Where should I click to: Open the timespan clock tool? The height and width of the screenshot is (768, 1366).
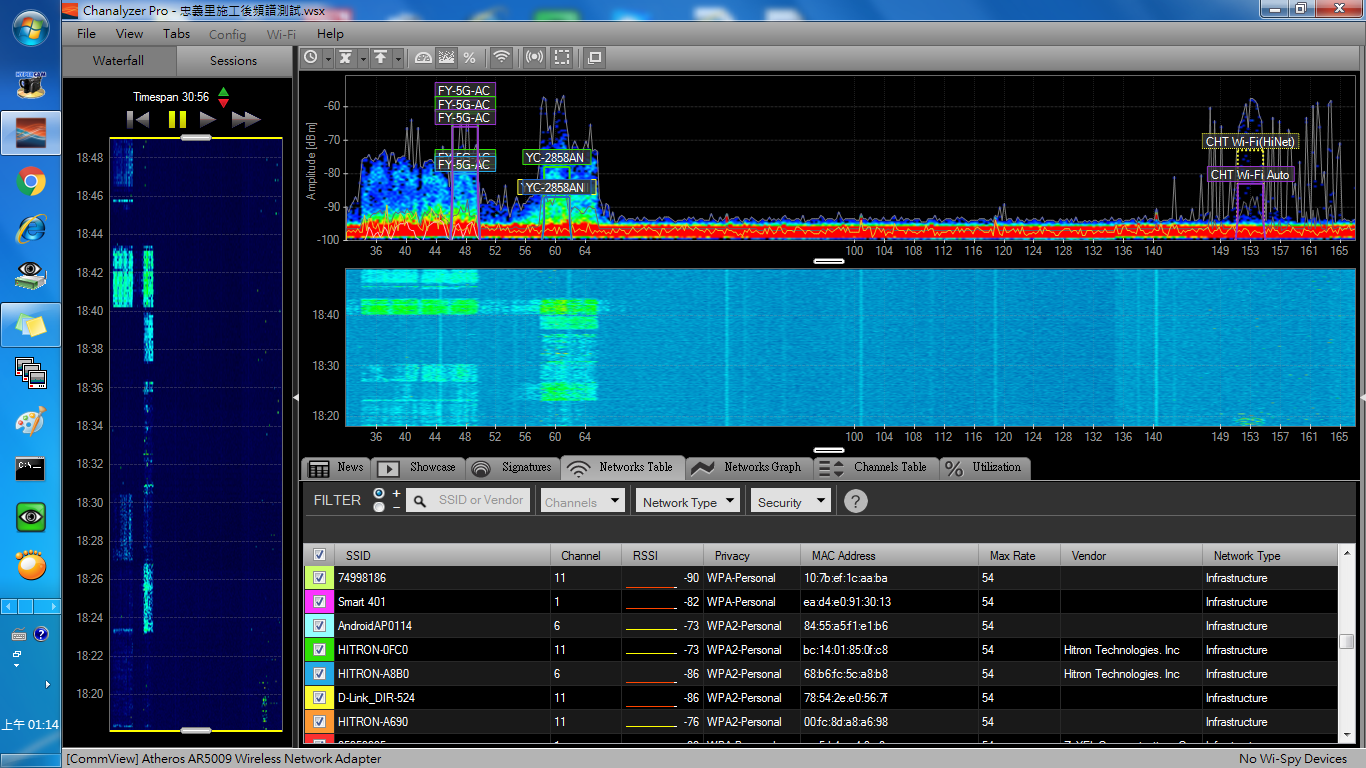(312, 58)
